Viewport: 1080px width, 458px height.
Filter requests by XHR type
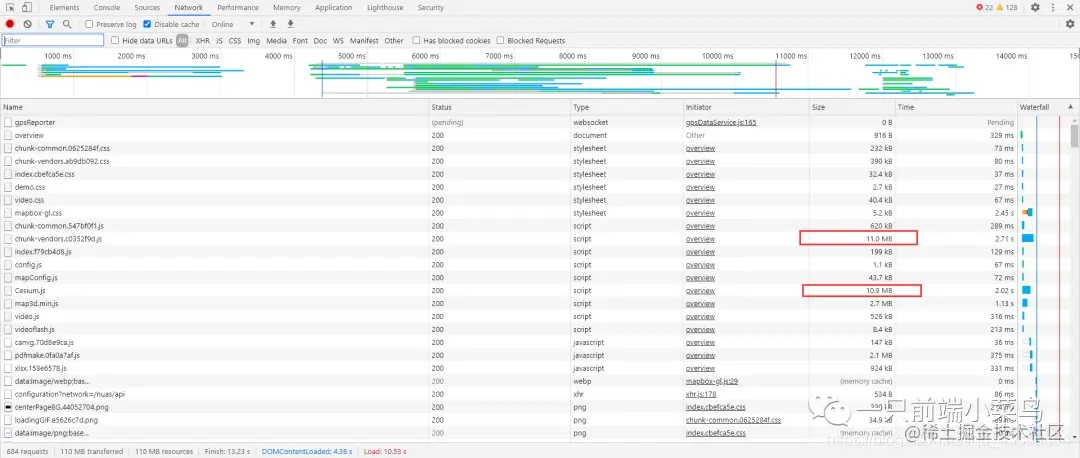tap(202, 41)
